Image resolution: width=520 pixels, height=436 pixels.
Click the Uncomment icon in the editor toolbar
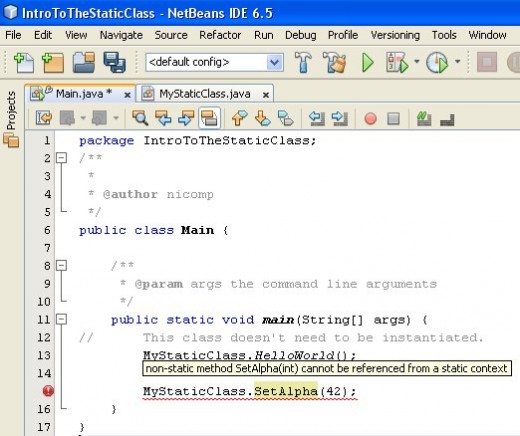(x=447, y=119)
